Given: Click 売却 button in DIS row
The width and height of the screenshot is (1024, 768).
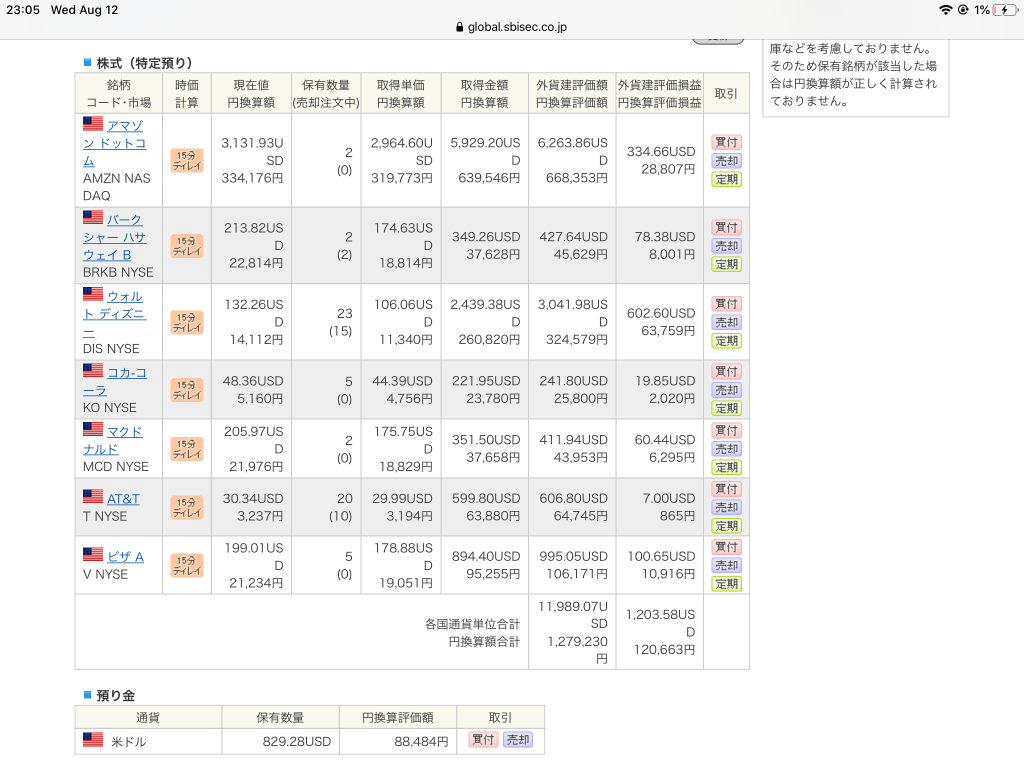Looking at the screenshot, I should coord(726,322).
